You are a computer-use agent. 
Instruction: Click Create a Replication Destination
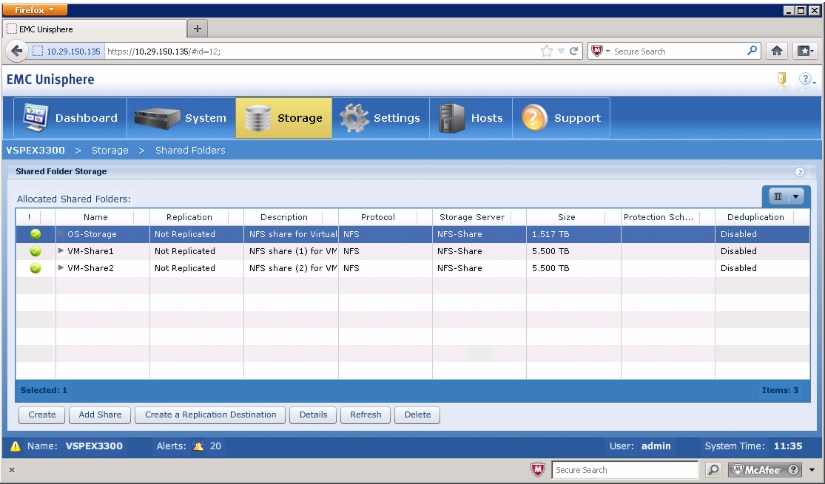[210, 415]
